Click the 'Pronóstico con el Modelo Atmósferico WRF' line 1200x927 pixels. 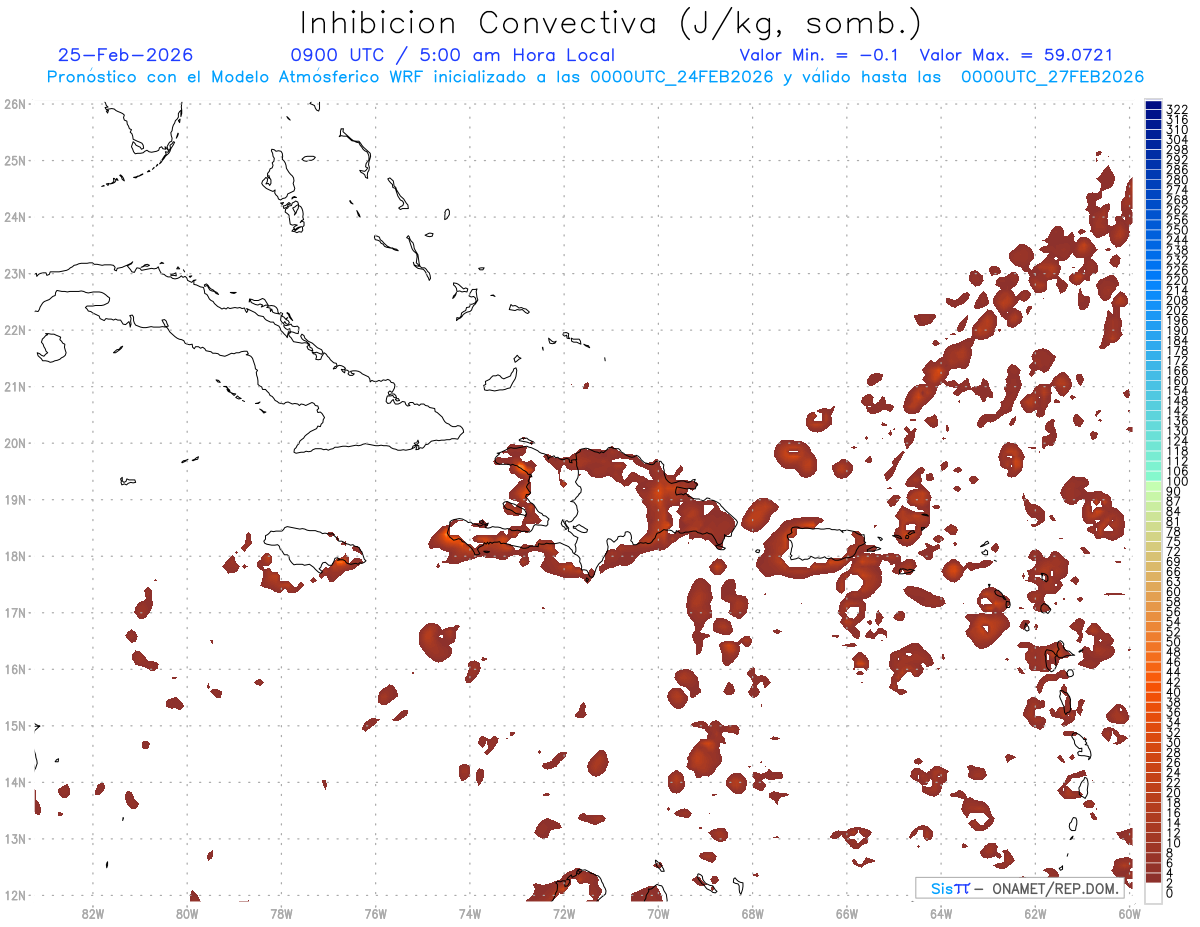(x=595, y=77)
